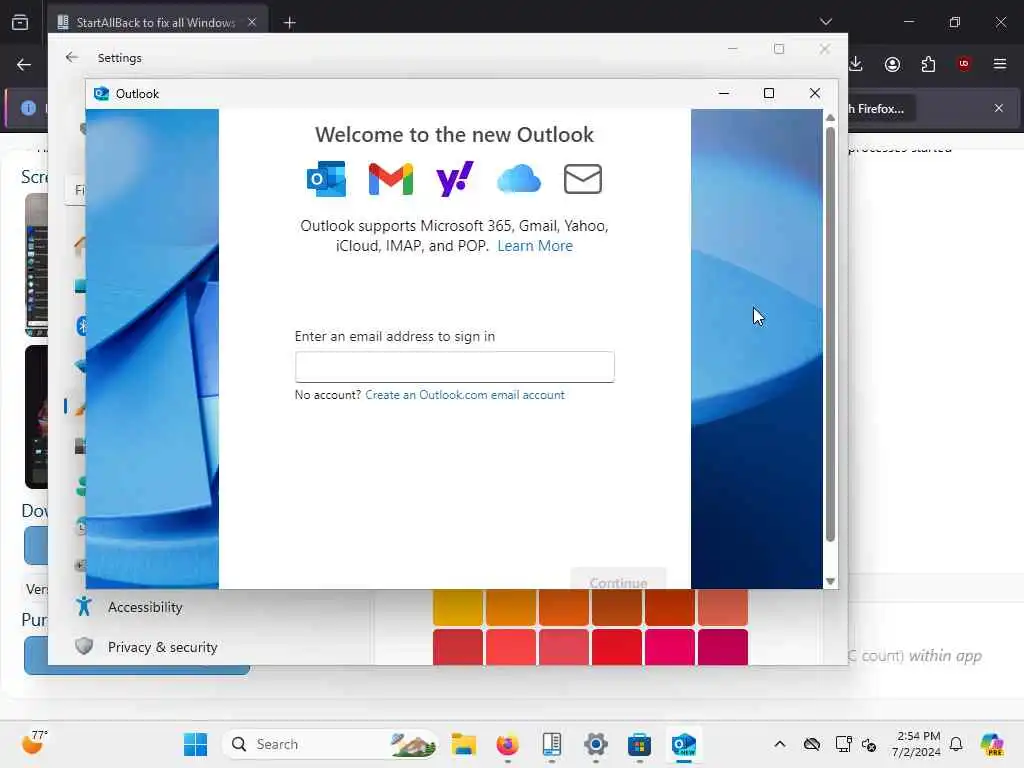Screen dimensions: 1024x768
Task: Open Copilot preview icon in taskbar
Action: pos(992,744)
